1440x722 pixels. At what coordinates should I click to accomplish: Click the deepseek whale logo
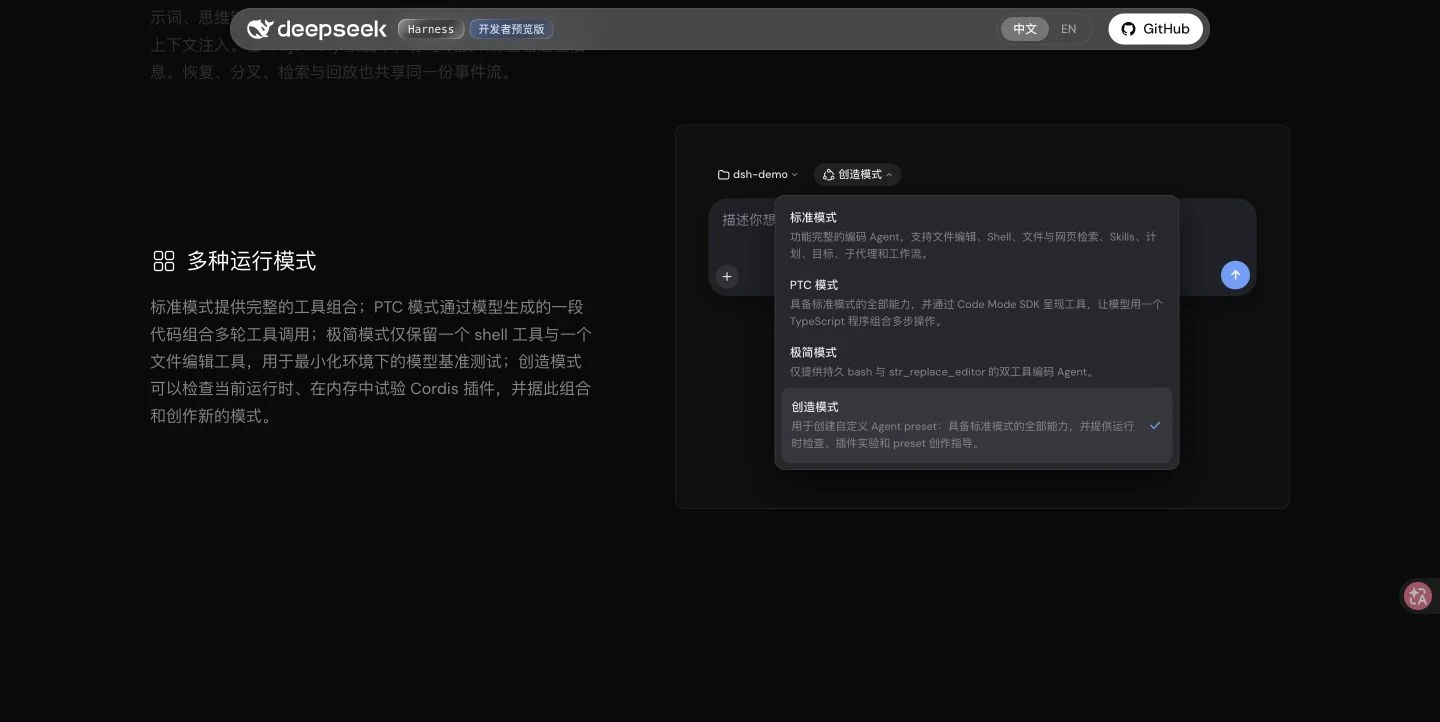coord(260,29)
